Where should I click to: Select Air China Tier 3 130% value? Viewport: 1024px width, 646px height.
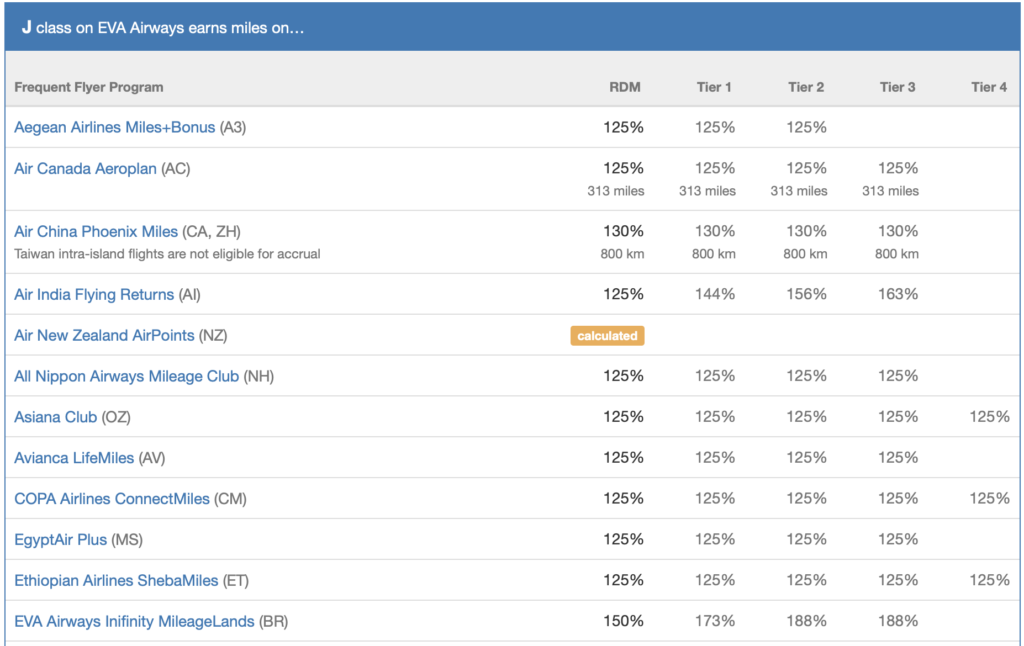coord(897,231)
